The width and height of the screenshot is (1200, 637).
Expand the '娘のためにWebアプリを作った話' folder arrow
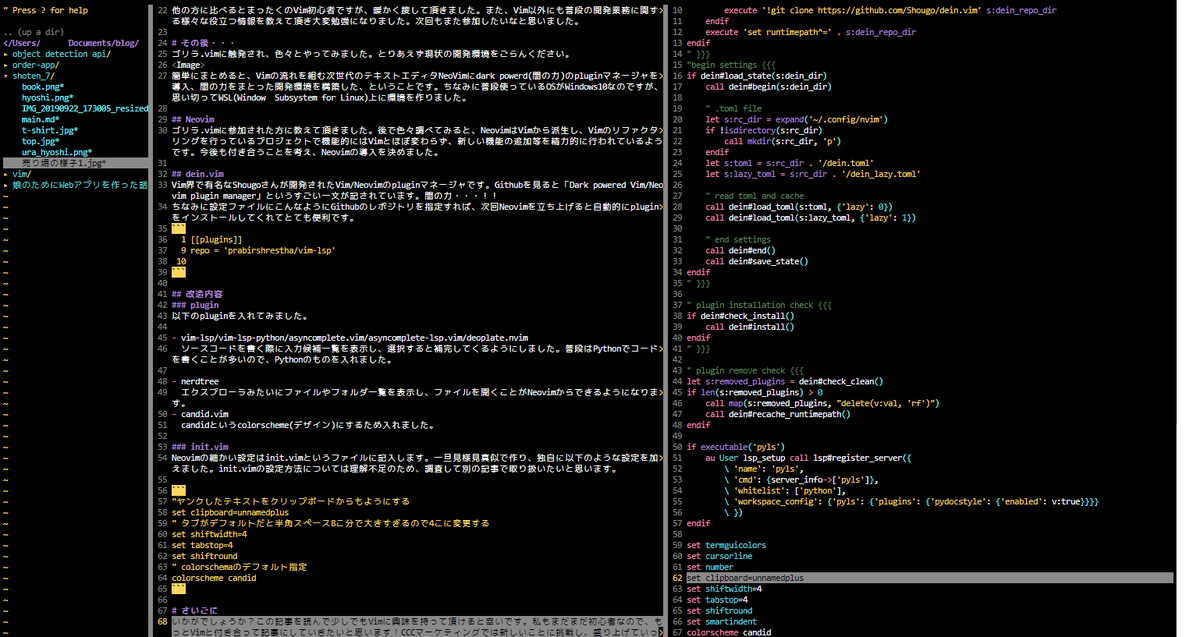click(x=7, y=184)
